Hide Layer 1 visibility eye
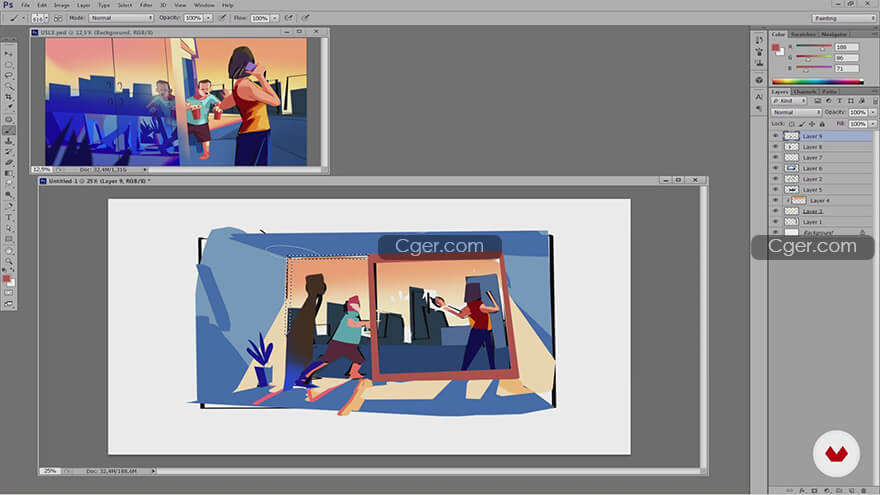Image resolution: width=880 pixels, height=495 pixels. coord(776,222)
